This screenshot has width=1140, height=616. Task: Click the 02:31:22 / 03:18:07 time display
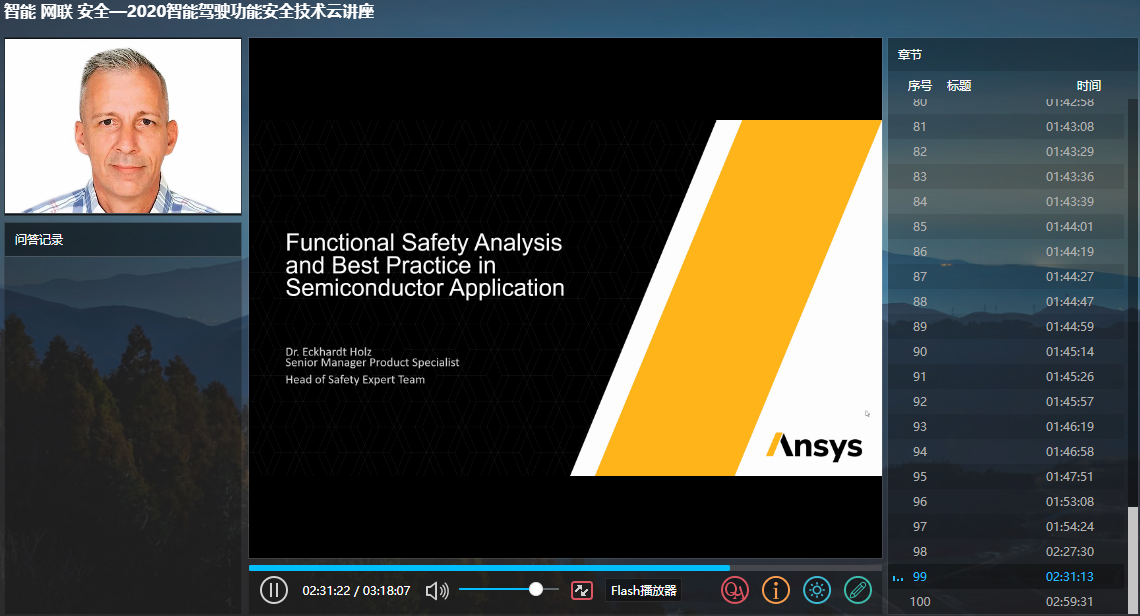356,591
